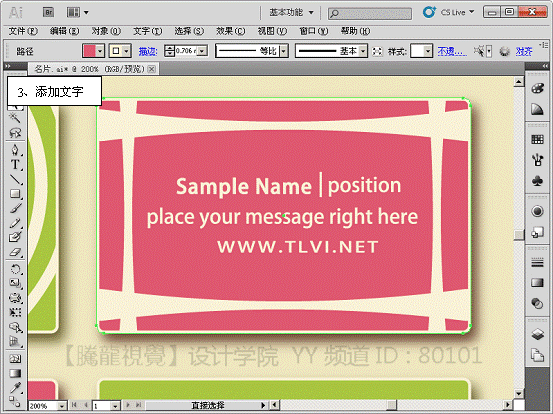This screenshot has width=553, height=414.
Task: Expand the collapsed right panel dock
Action: (545, 66)
